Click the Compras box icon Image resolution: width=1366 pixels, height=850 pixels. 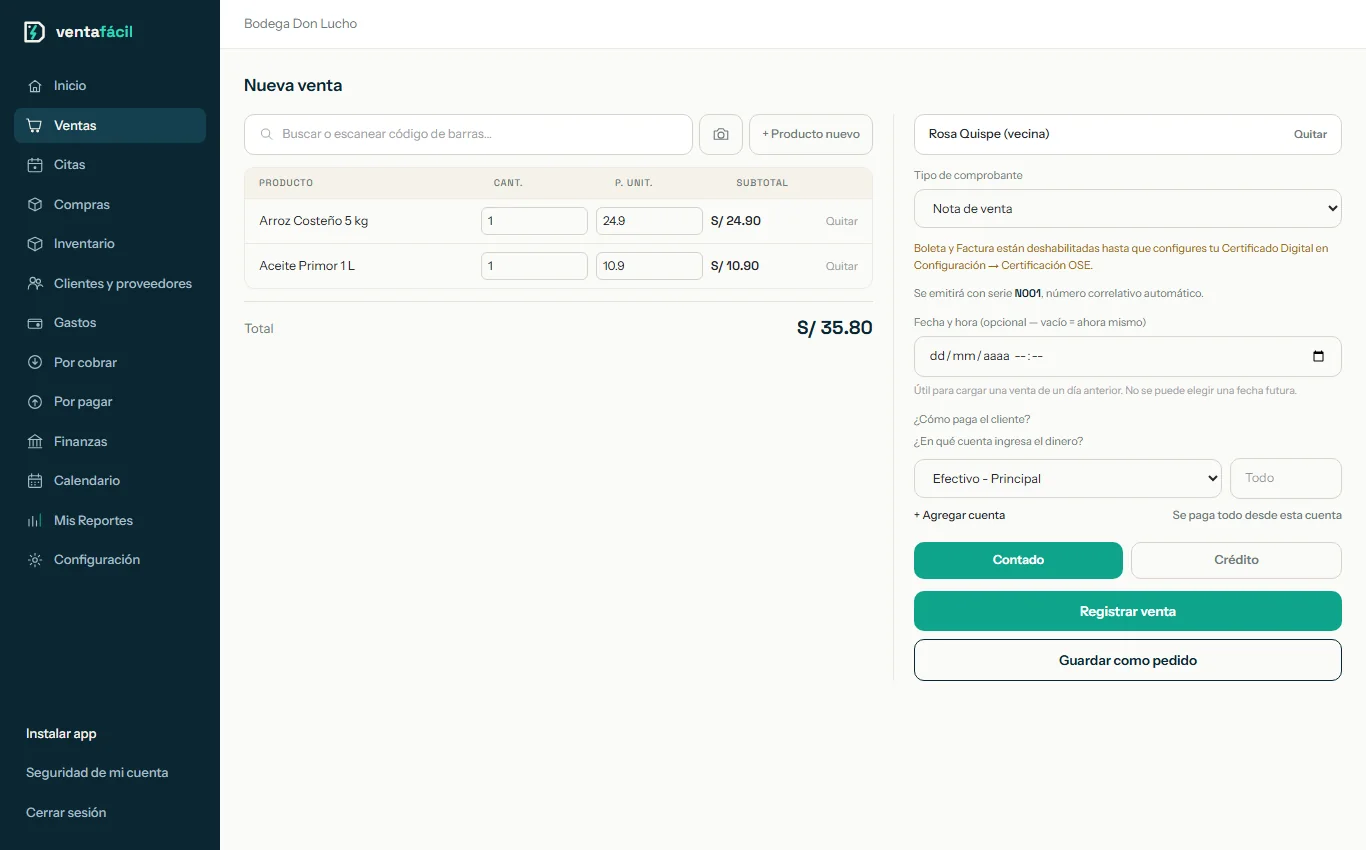click(35, 205)
